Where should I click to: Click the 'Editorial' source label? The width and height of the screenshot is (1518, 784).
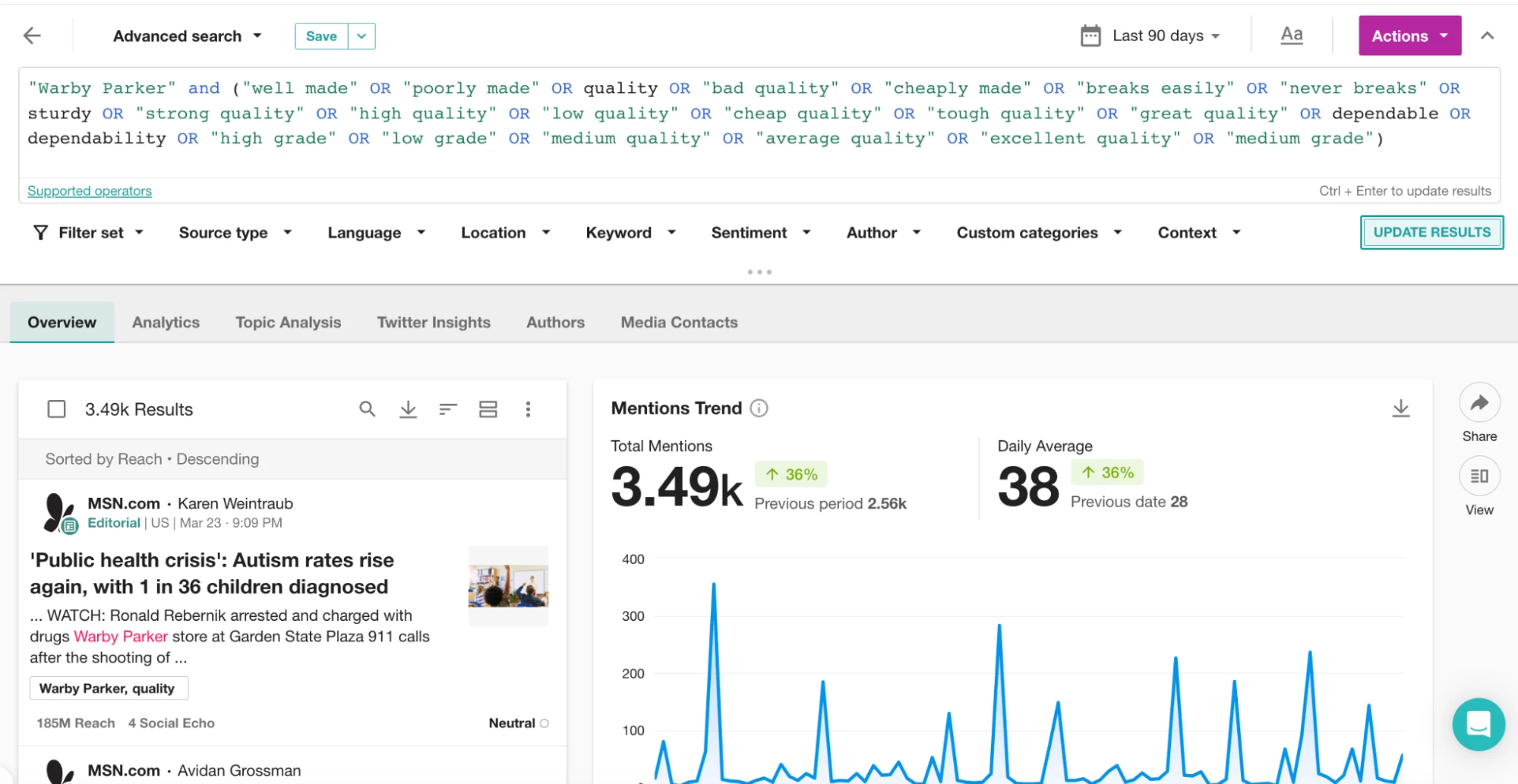(x=114, y=523)
